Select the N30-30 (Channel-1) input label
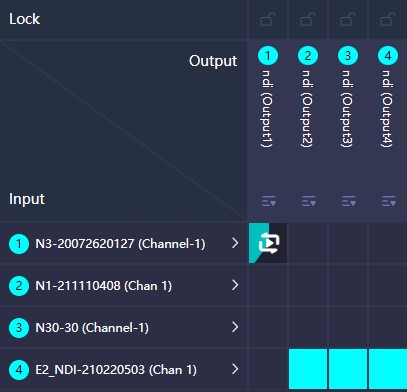This screenshot has width=407, height=392. click(92, 328)
